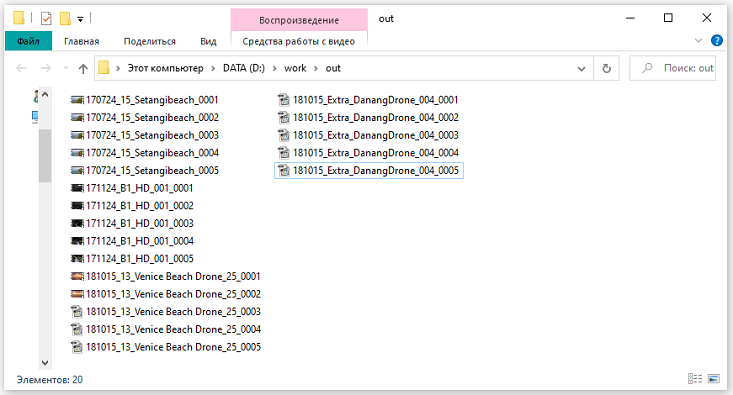Select file name 181015_Extra_DanangDrone_004_0001
Screen dimensions: 733x395
[375, 100]
